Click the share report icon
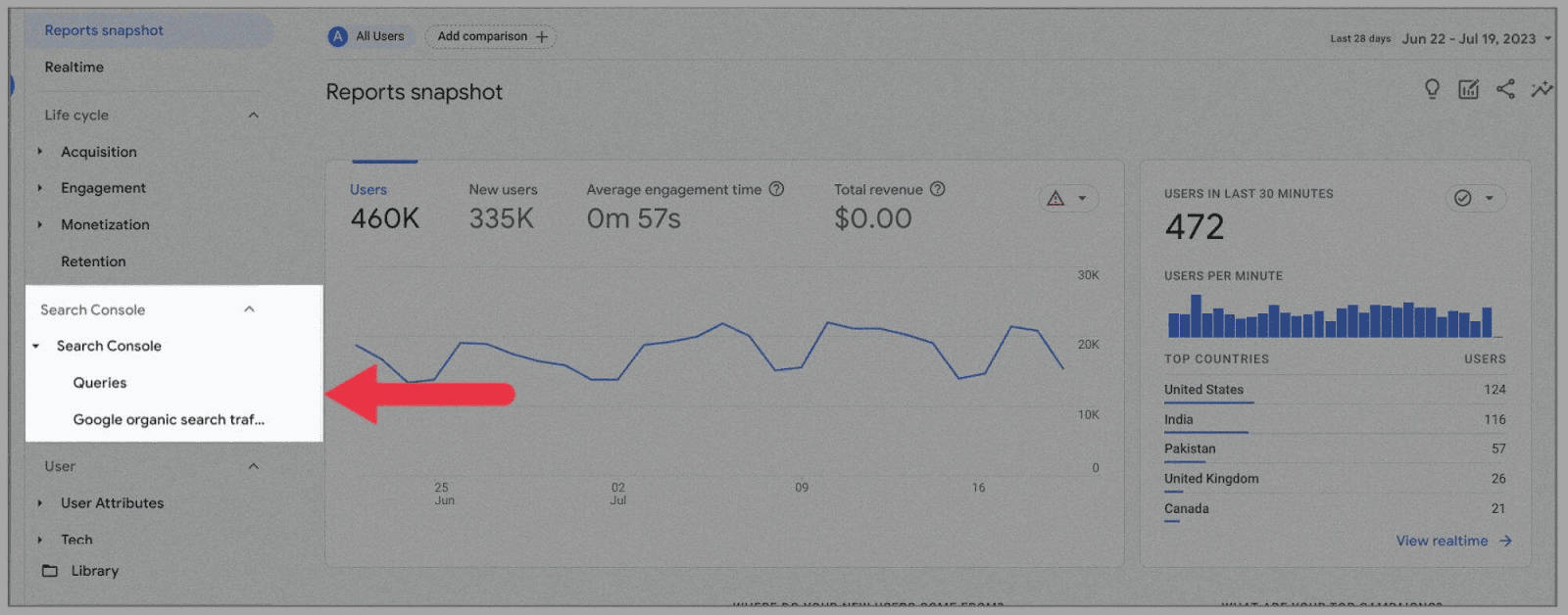The width and height of the screenshot is (1568, 615). tap(1505, 90)
